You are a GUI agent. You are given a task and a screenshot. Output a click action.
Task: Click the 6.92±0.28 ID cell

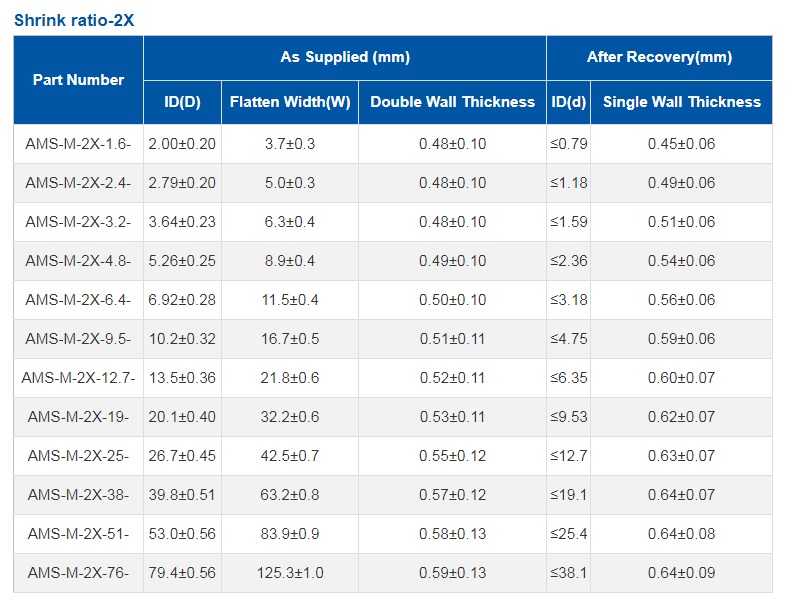click(x=182, y=300)
